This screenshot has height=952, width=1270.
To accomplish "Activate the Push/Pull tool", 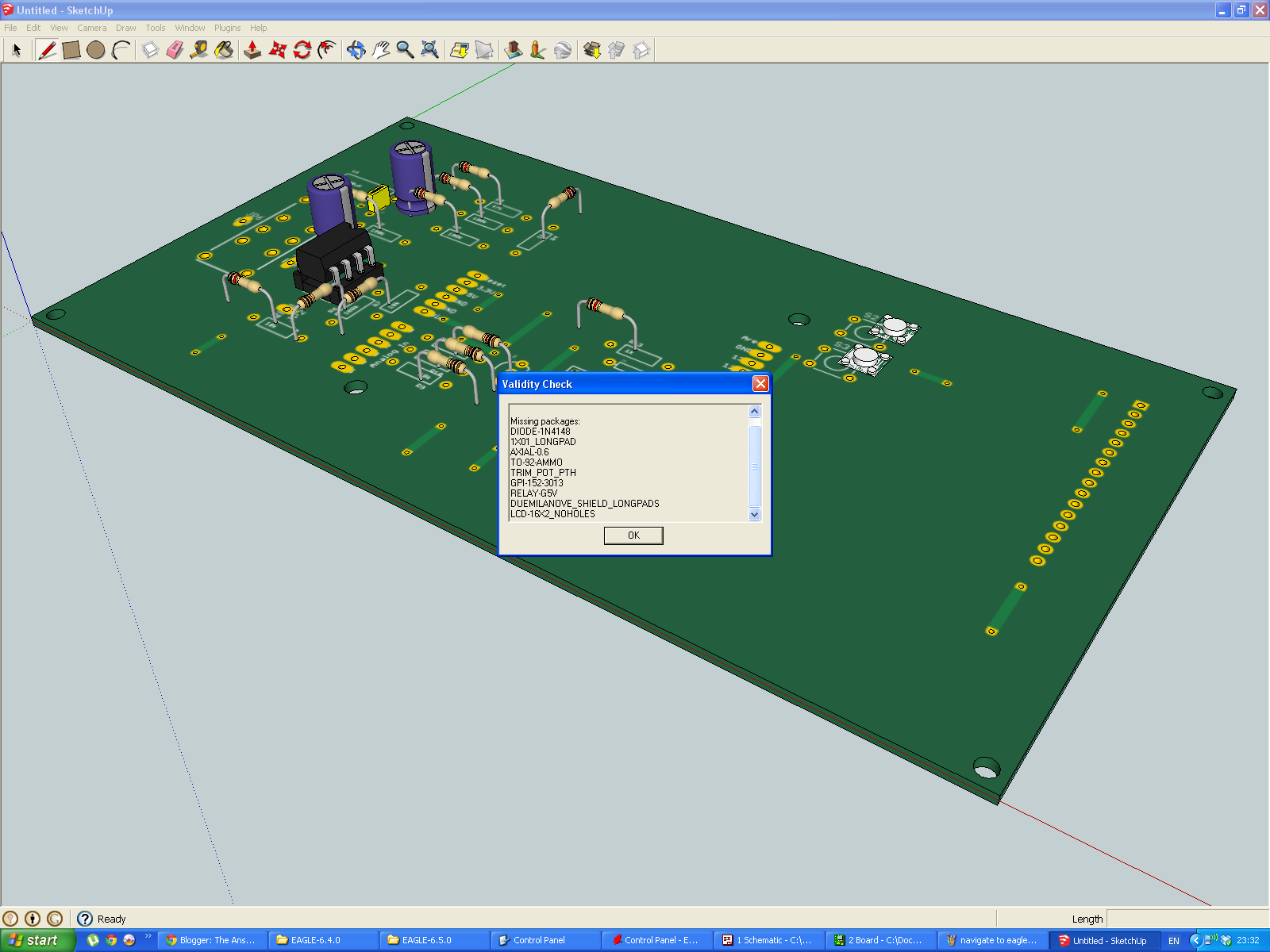I will click(252, 49).
